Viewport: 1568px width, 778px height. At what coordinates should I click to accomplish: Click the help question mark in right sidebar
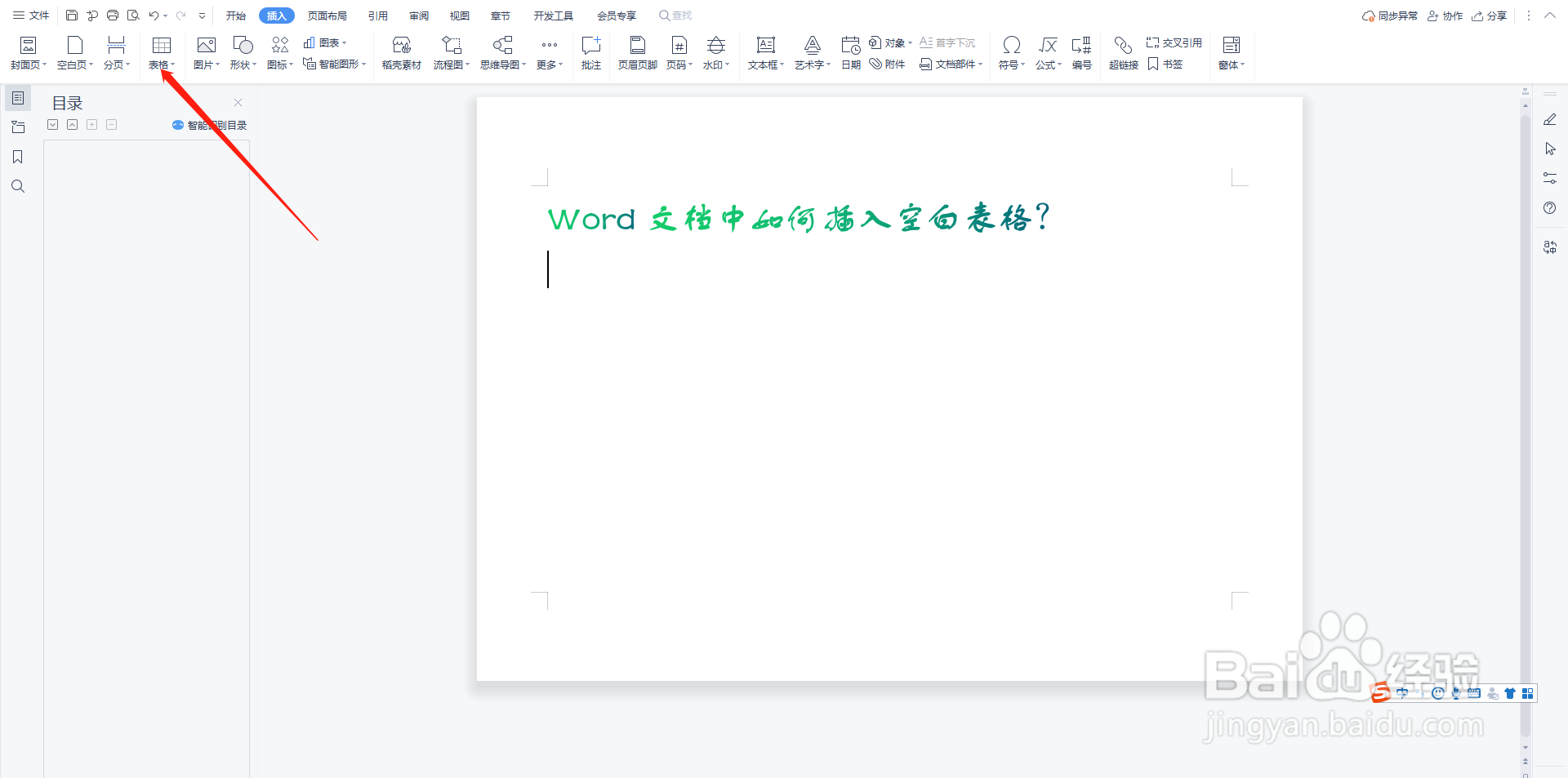click(x=1550, y=207)
